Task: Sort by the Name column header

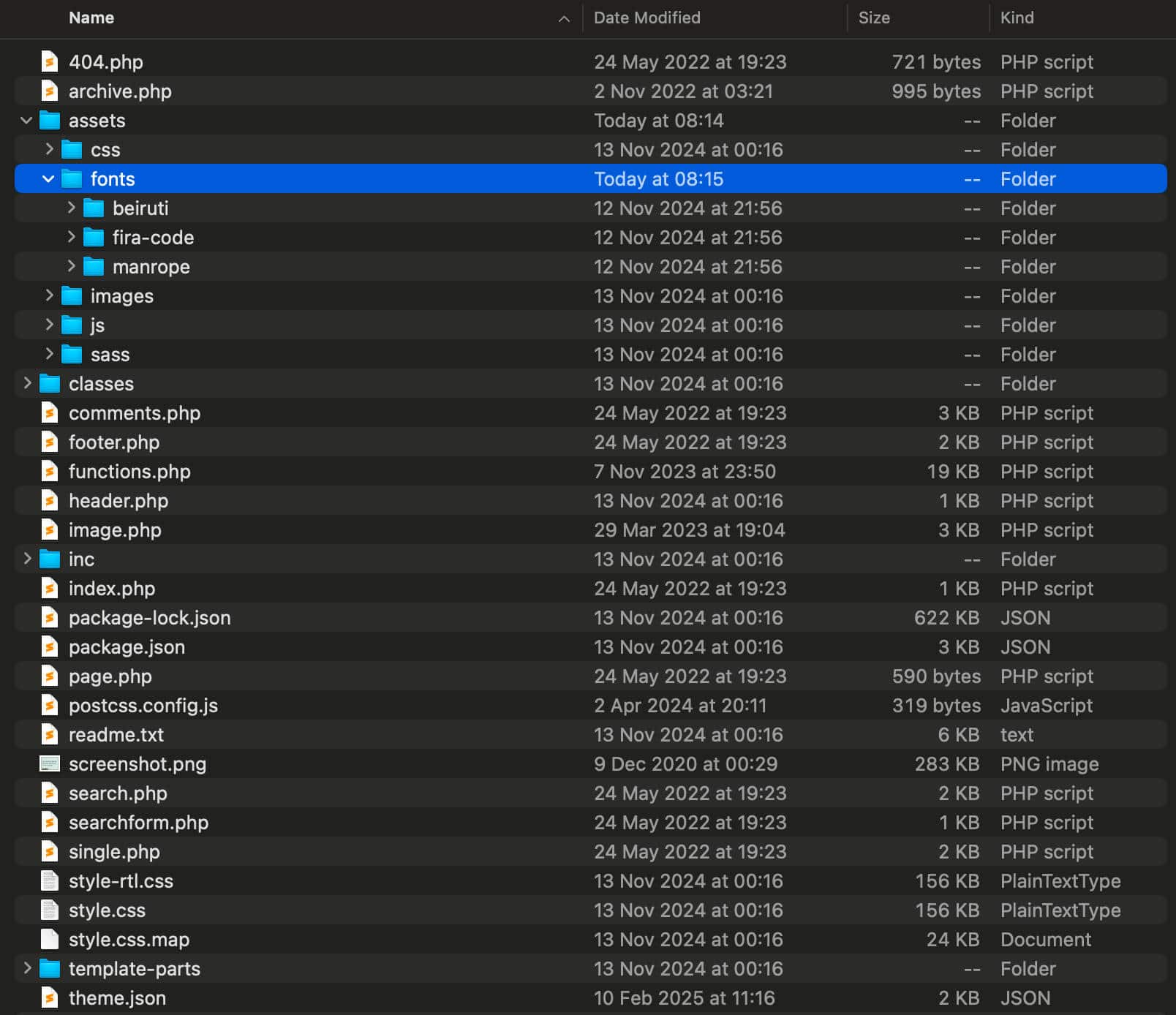Action: point(91,18)
